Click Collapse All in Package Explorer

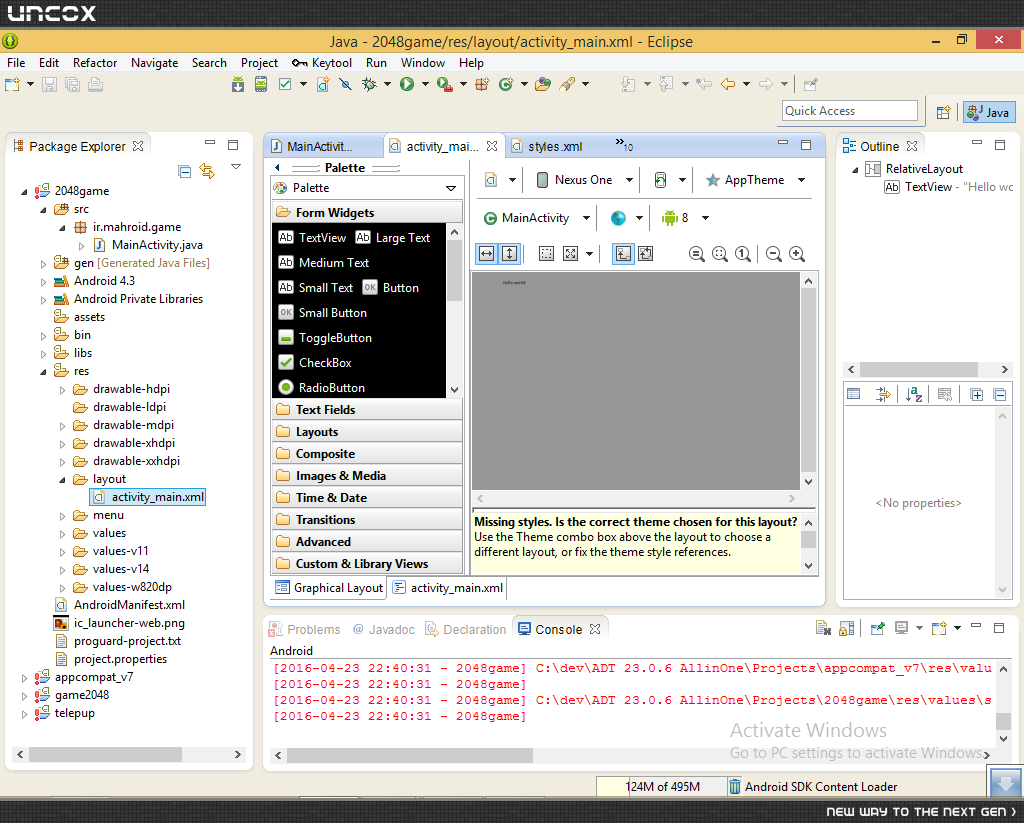click(x=185, y=171)
